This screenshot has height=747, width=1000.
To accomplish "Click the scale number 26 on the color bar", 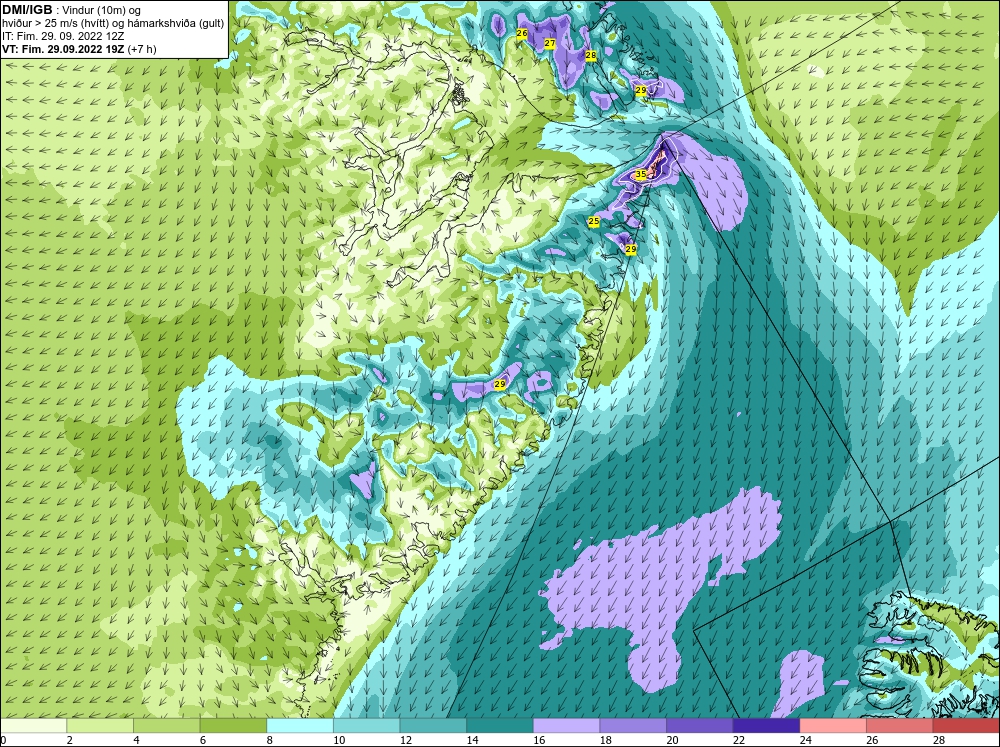I will pos(871,740).
